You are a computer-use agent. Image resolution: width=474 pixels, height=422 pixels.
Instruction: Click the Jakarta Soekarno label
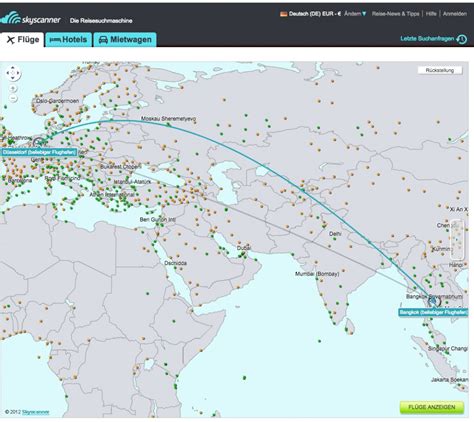[x=449, y=380]
